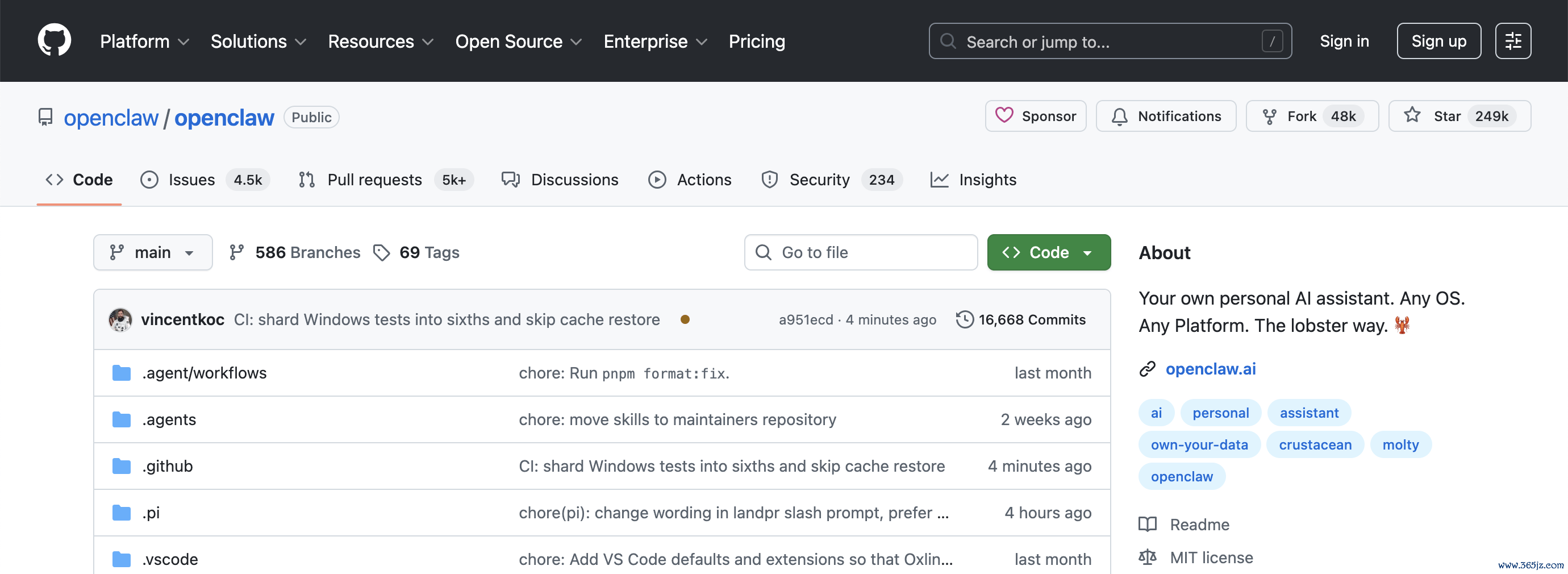Screen dimensions: 1568x574
Task: Open the vincentkoc author link
Action: pyautogui.click(x=182, y=319)
